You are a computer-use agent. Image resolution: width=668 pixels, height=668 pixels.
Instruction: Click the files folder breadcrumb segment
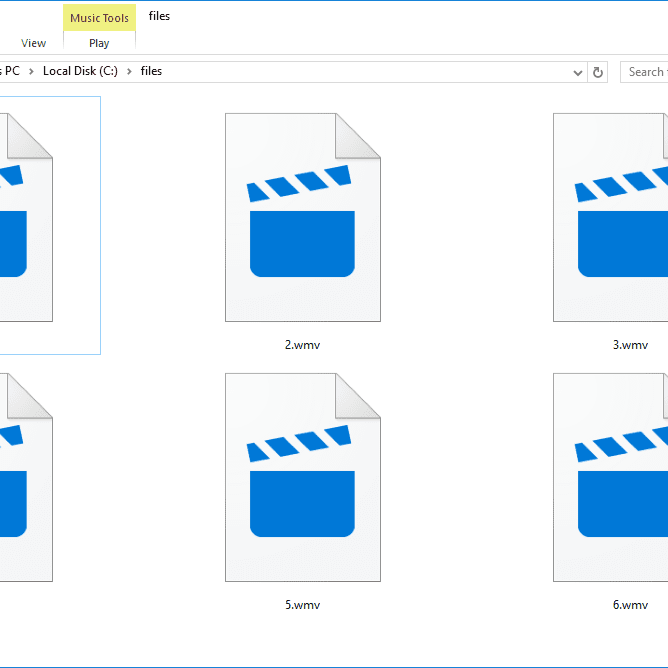[x=151, y=71]
